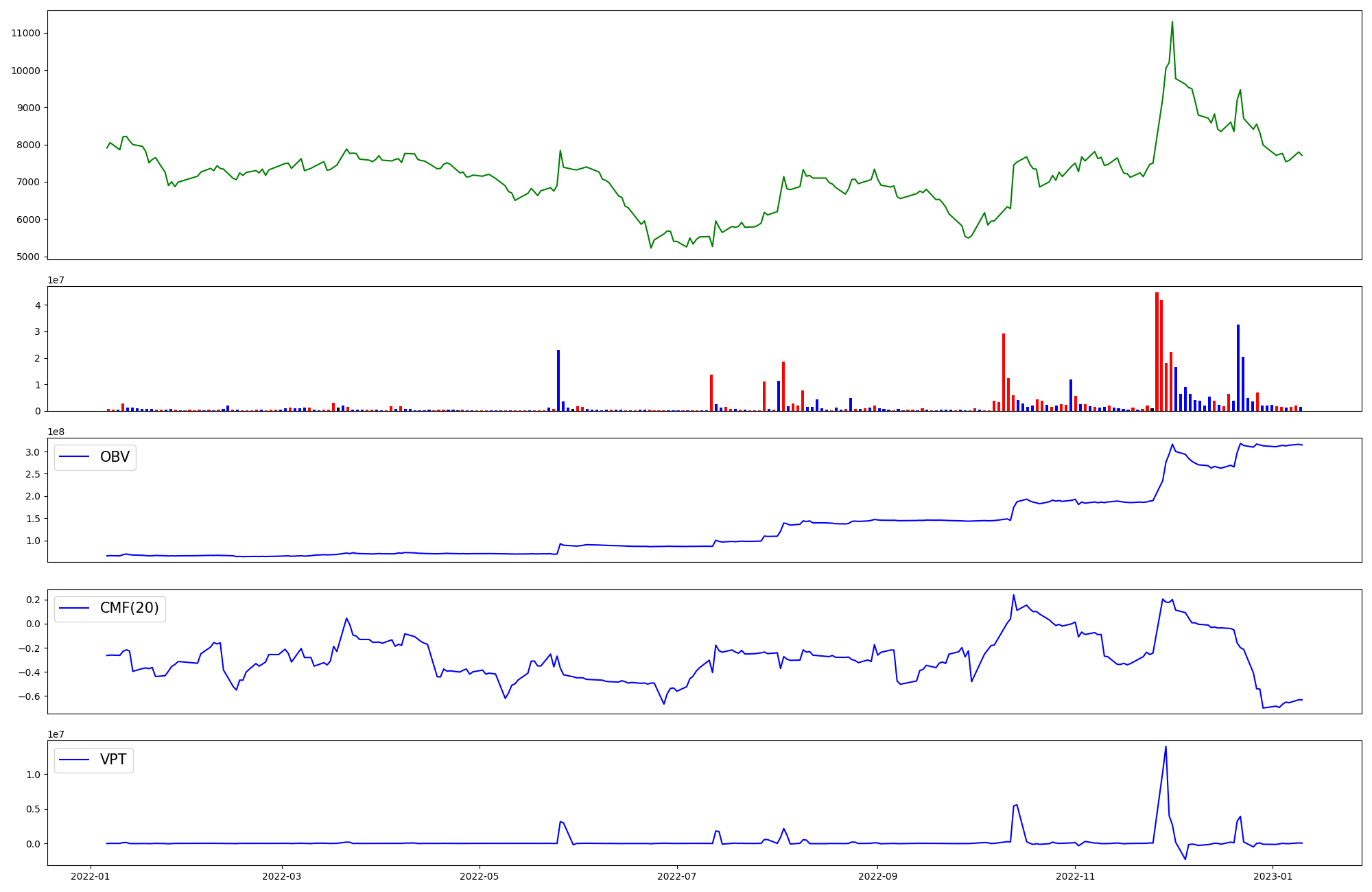Click the CMF(20) legend label
Image resolution: width=1372 pixels, height=892 pixels.
pos(129,609)
